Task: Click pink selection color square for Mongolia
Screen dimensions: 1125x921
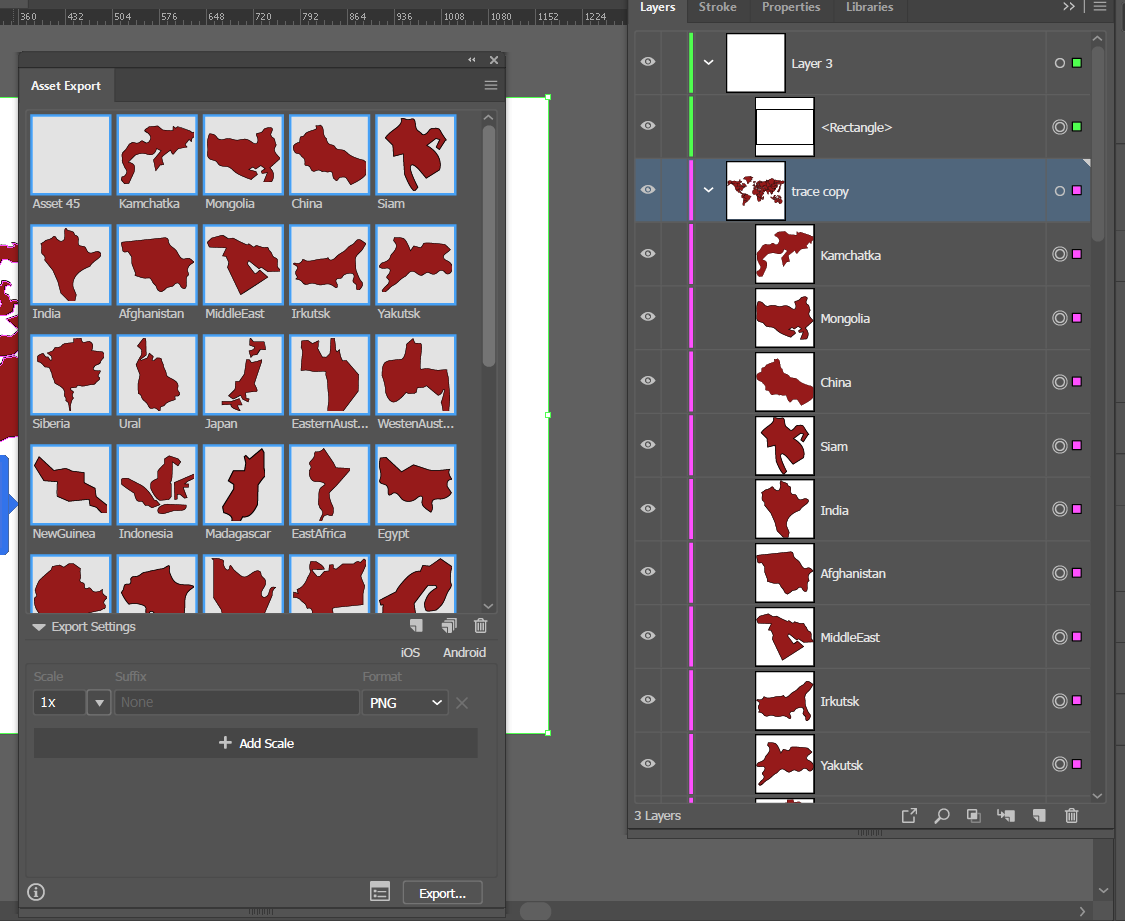Action: (x=1077, y=318)
